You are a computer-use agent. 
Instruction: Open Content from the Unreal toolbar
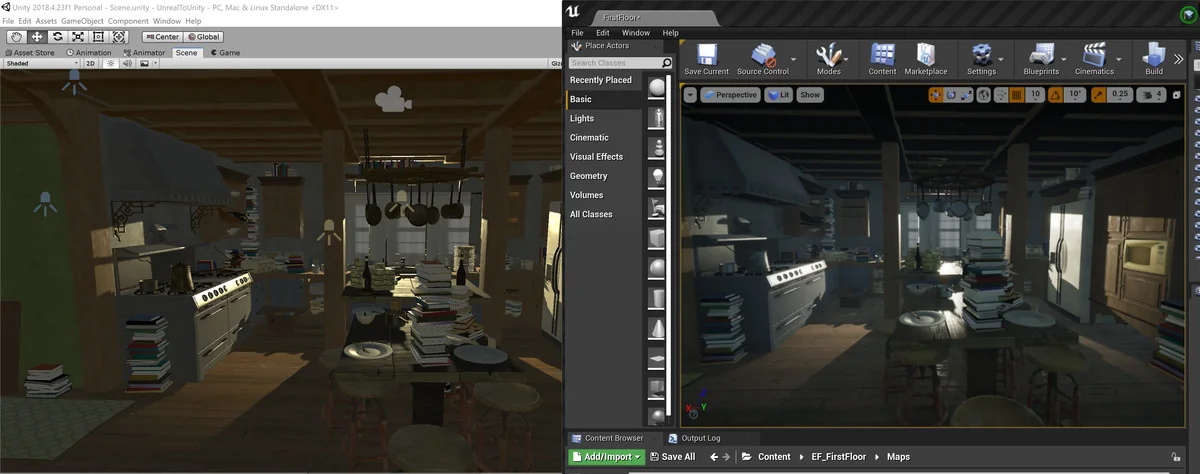point(882,58)
